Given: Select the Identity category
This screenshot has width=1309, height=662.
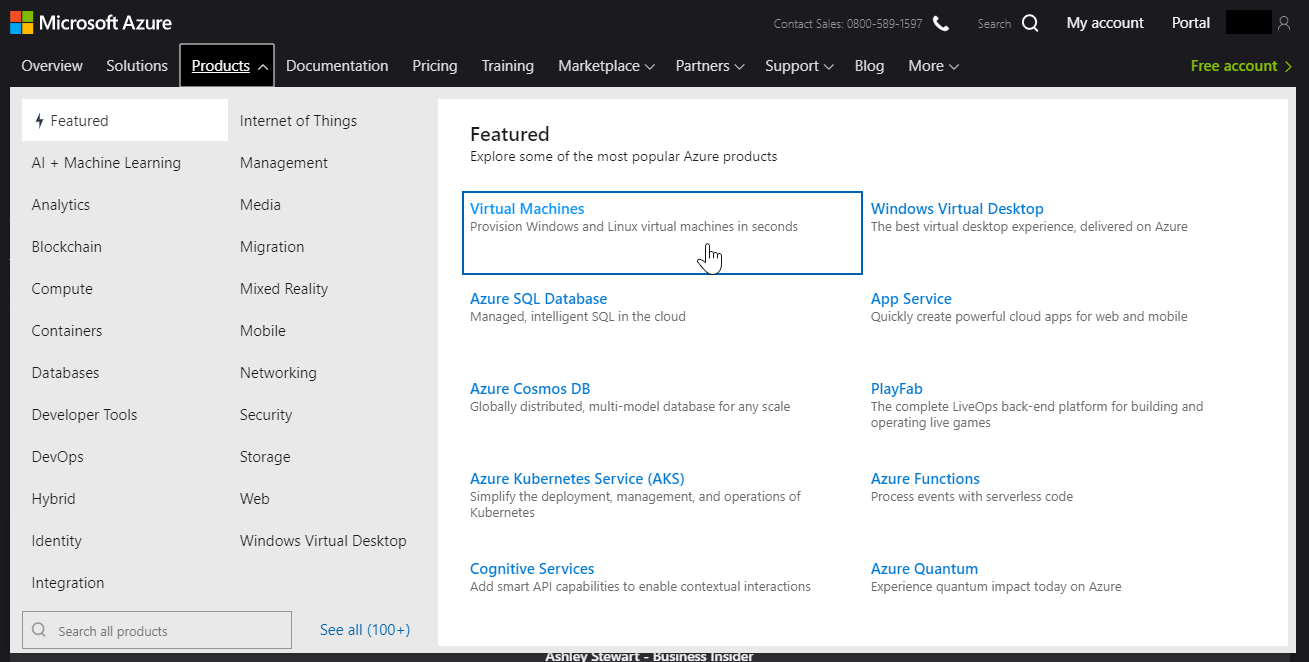Looking at the screenshot, I should (x=57, y=541).
